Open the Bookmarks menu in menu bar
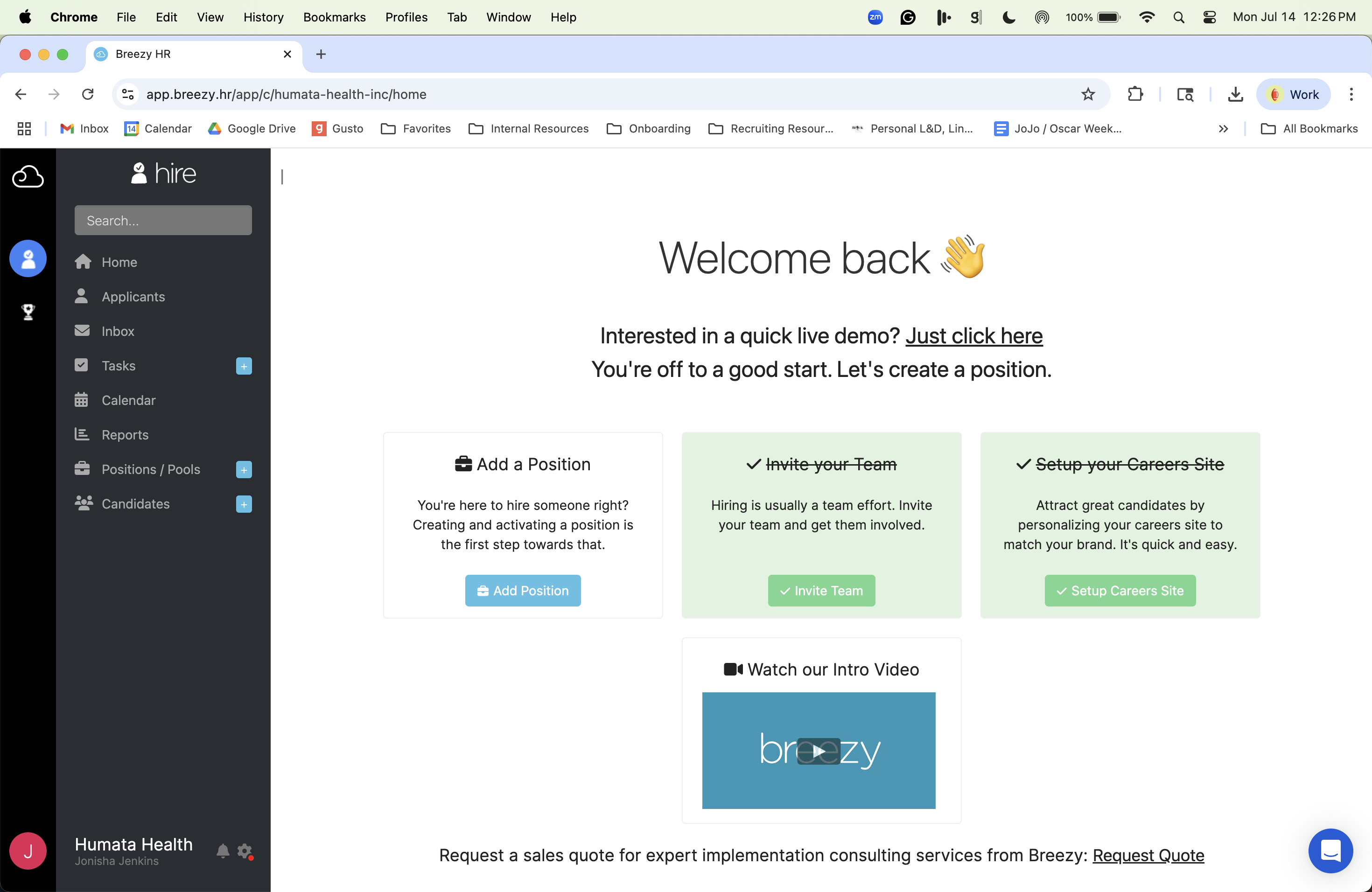This screenshot has height=892, width=1372. point(334,17)
